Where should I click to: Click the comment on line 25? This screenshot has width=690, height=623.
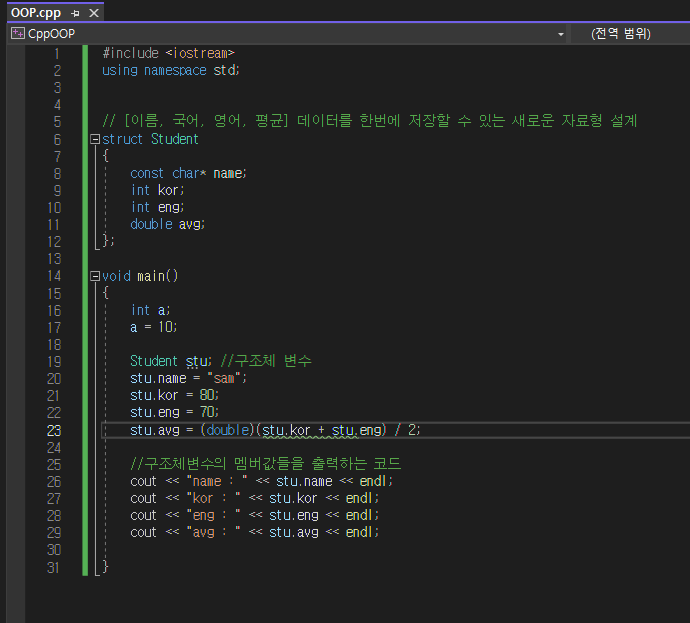[266, 464]
